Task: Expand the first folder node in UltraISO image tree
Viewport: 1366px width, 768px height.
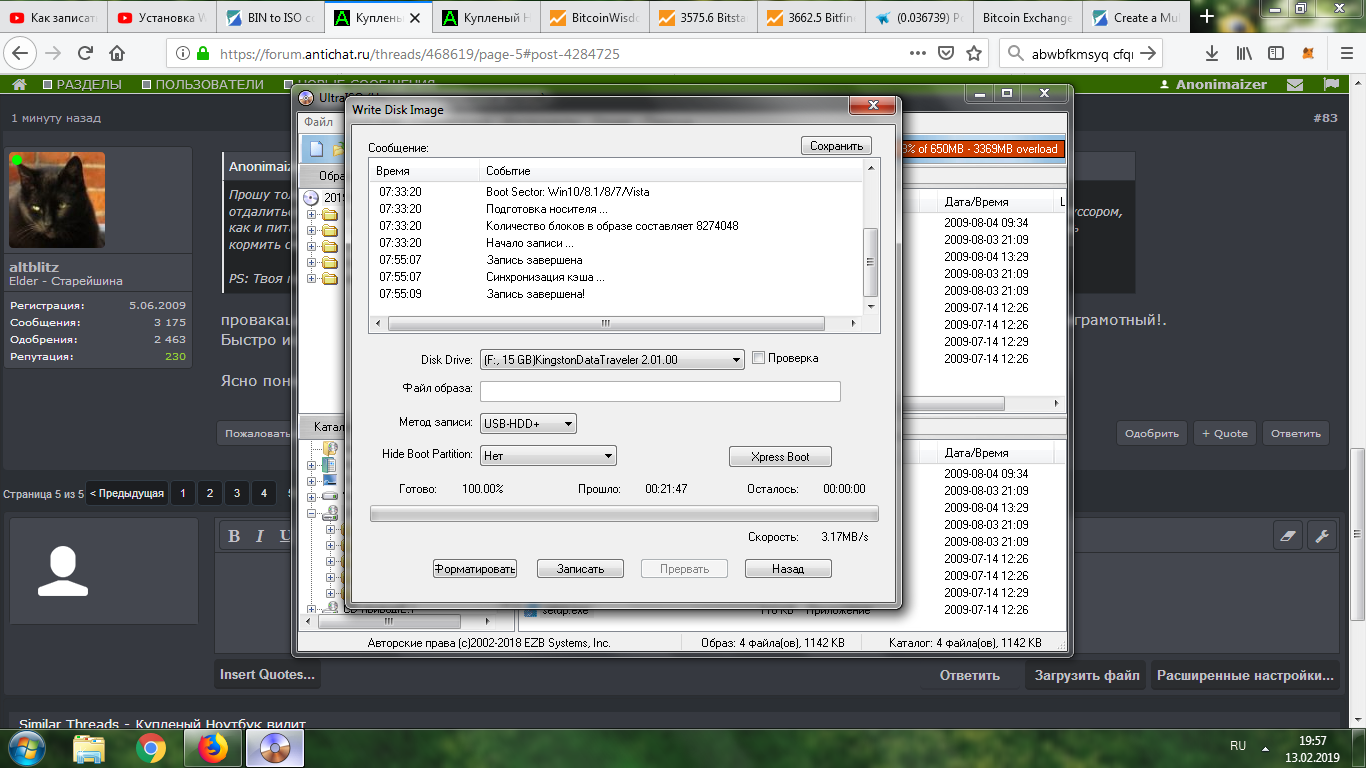Action: [x=312, y=215]
